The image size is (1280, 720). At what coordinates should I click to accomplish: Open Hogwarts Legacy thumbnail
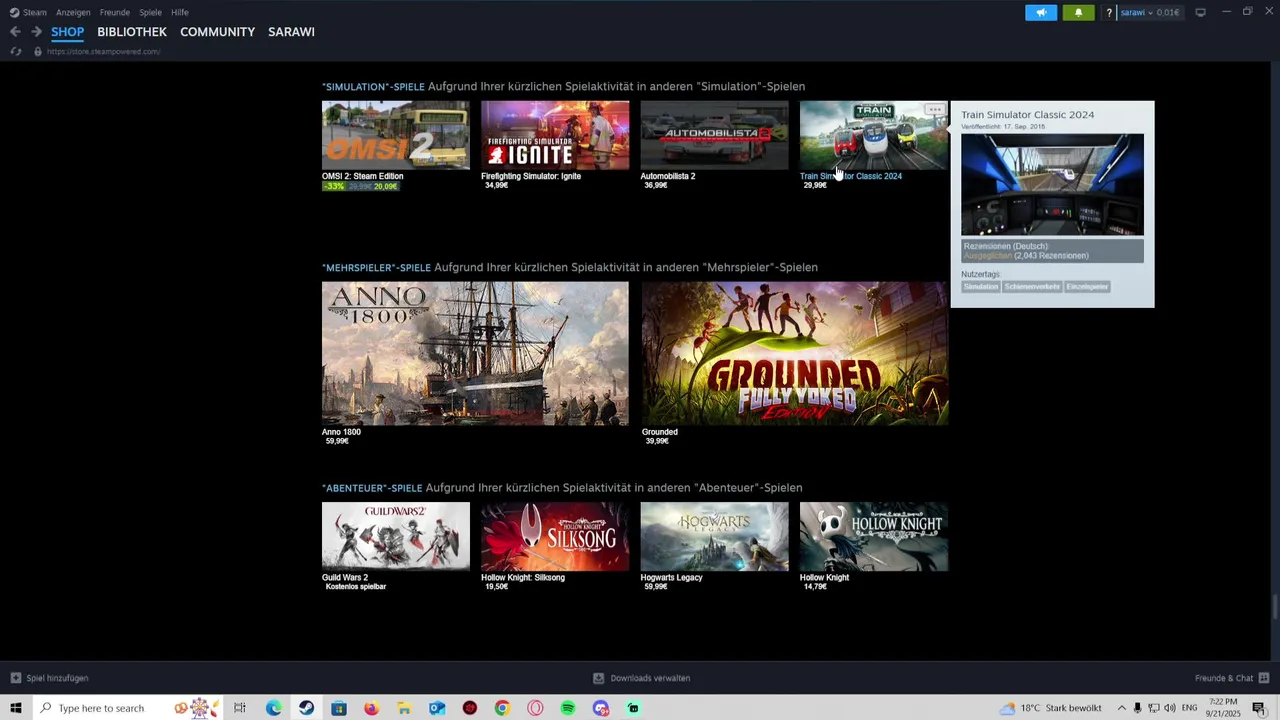[x=714, y=536]
